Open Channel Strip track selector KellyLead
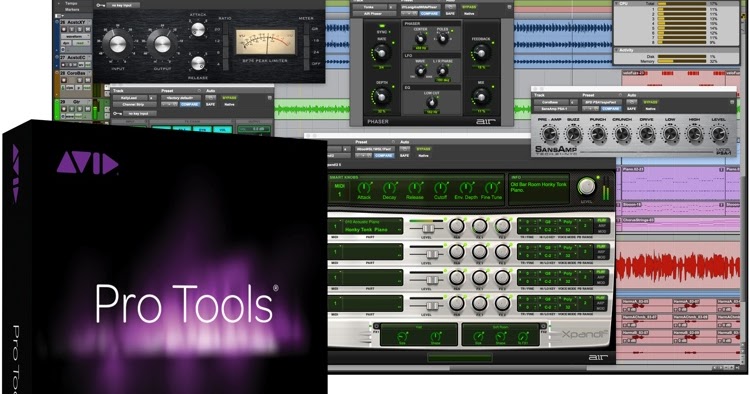The image size is (750, 394). point(129,98)
